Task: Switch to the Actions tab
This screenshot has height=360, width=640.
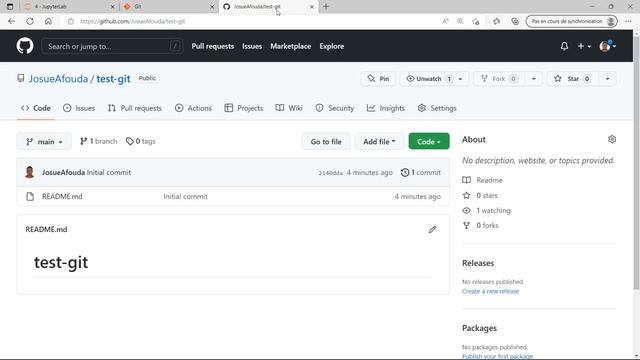Action: pyautogui.click(x=193, y=108)
